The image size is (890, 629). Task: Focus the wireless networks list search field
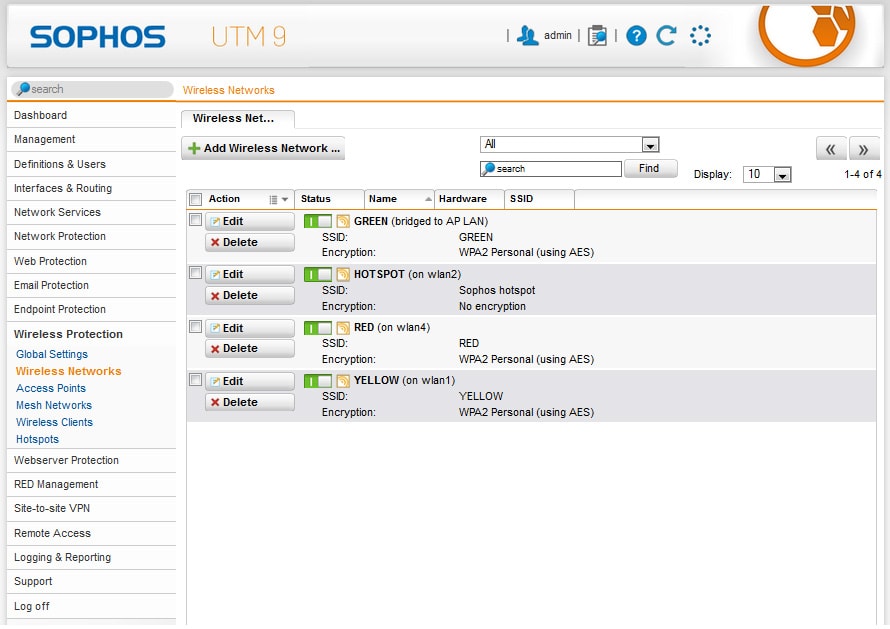coord(551,169)
